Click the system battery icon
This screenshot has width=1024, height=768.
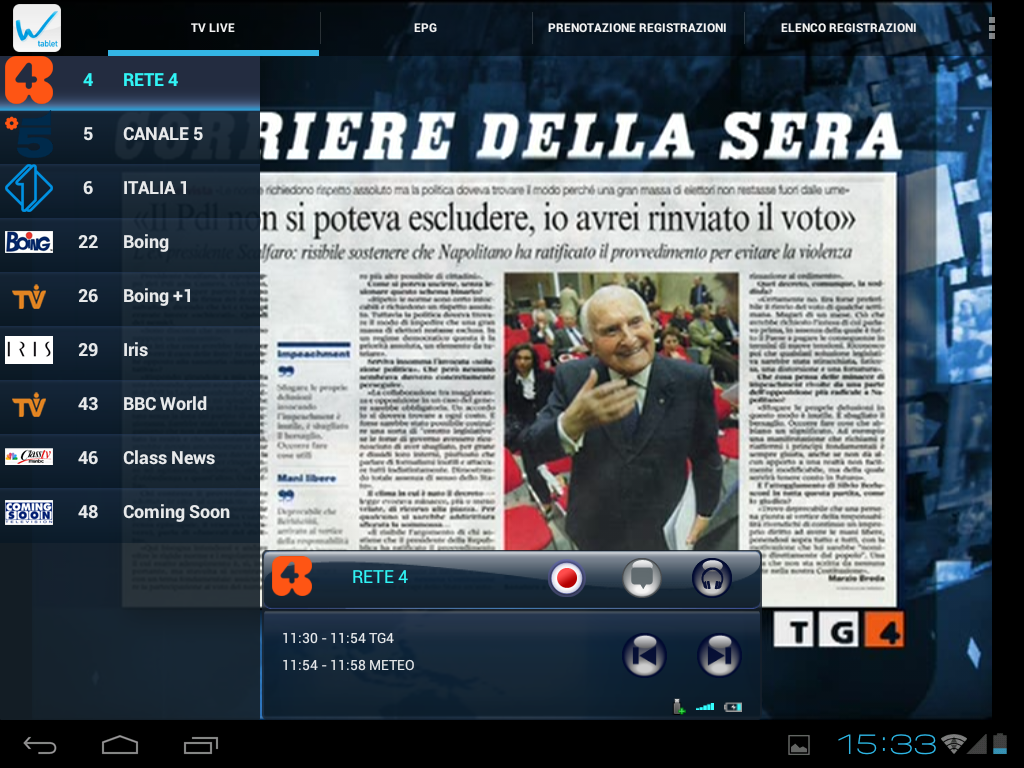coord(1000,744)
